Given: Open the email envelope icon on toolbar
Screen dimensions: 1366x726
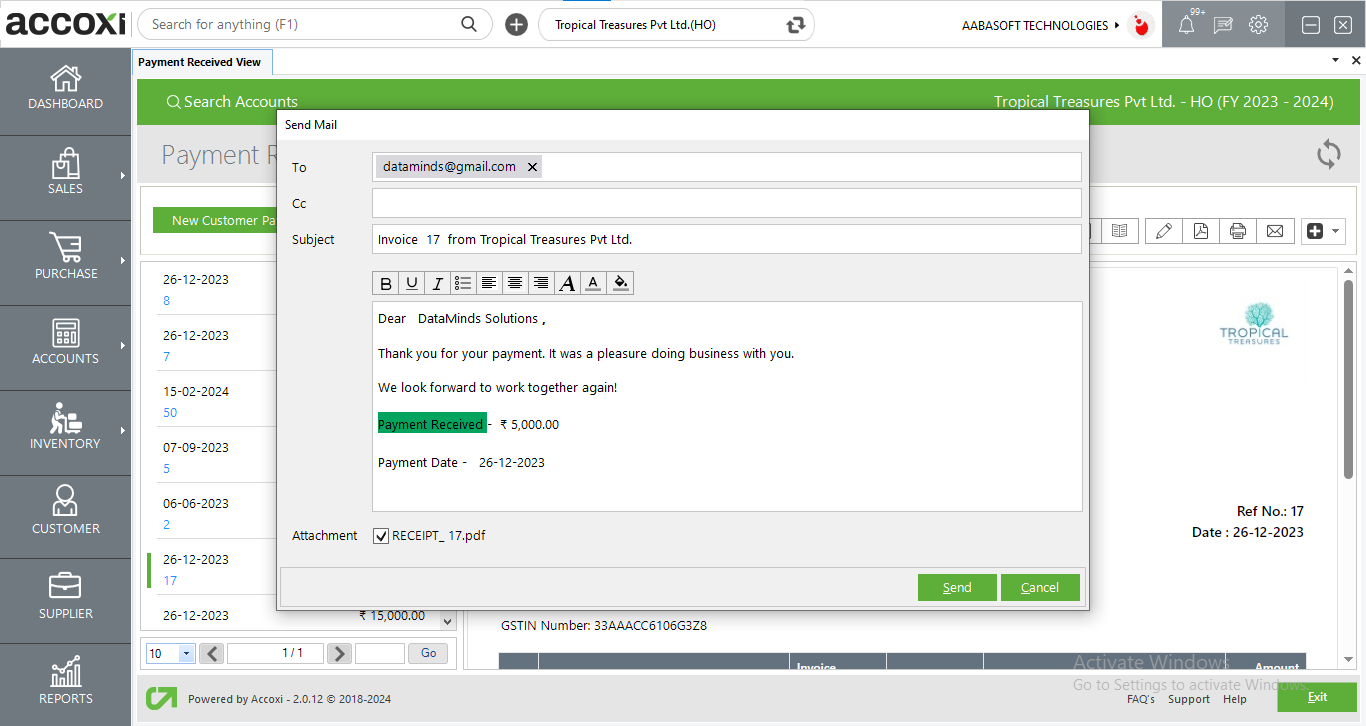Looking at the screenshot, I should pos(1275,230).
